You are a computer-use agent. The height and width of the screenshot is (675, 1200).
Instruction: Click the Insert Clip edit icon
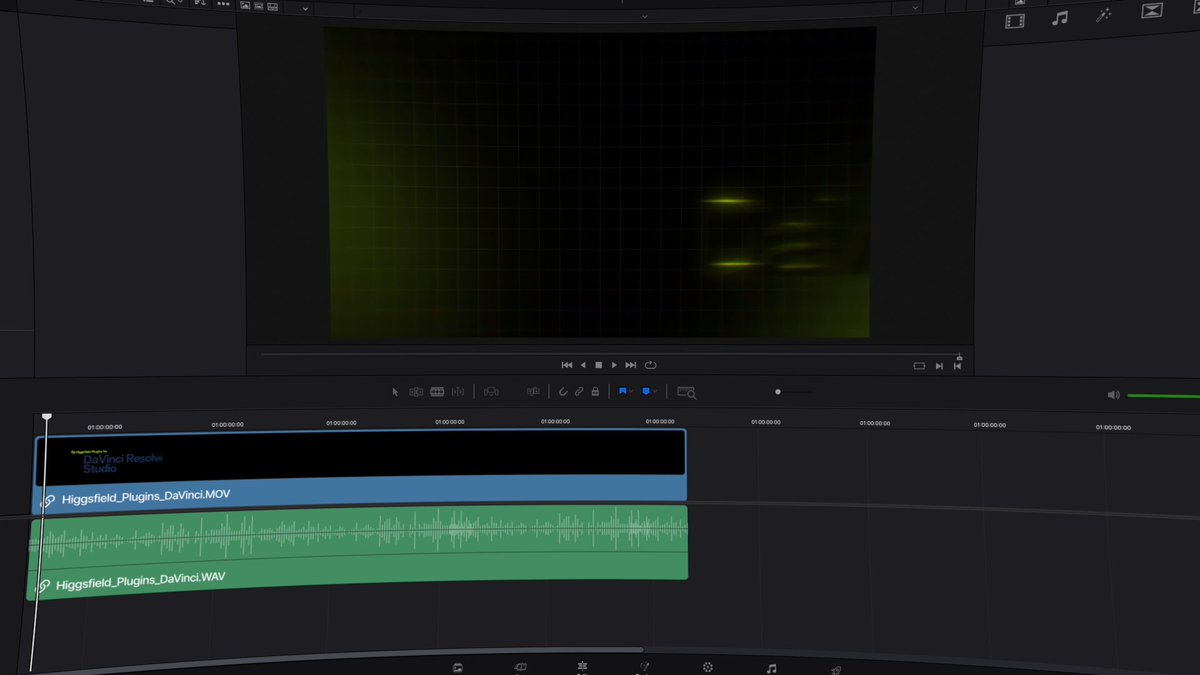(x=491, y=392)
